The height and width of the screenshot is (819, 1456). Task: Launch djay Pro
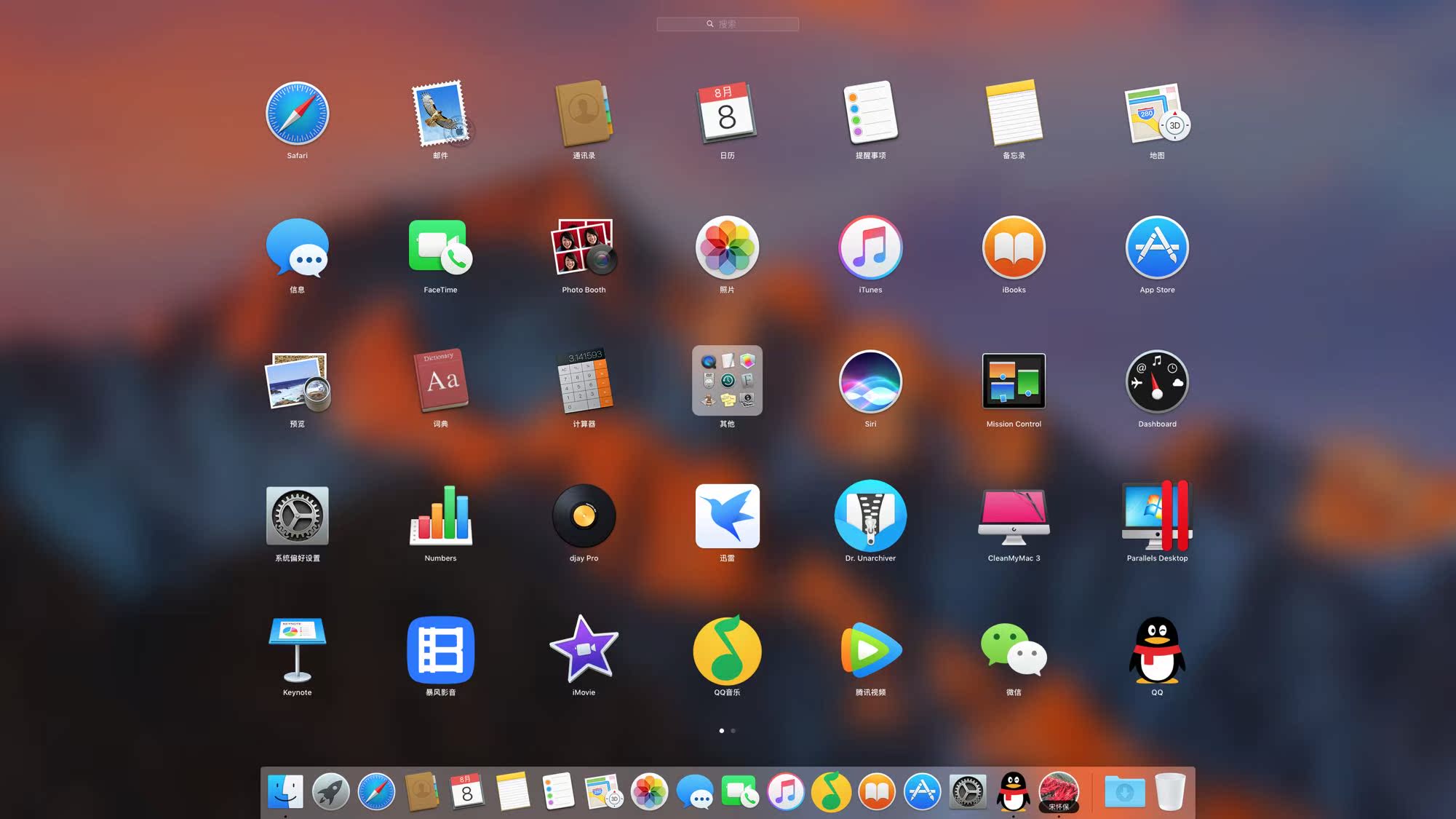[x=583, y=517]
